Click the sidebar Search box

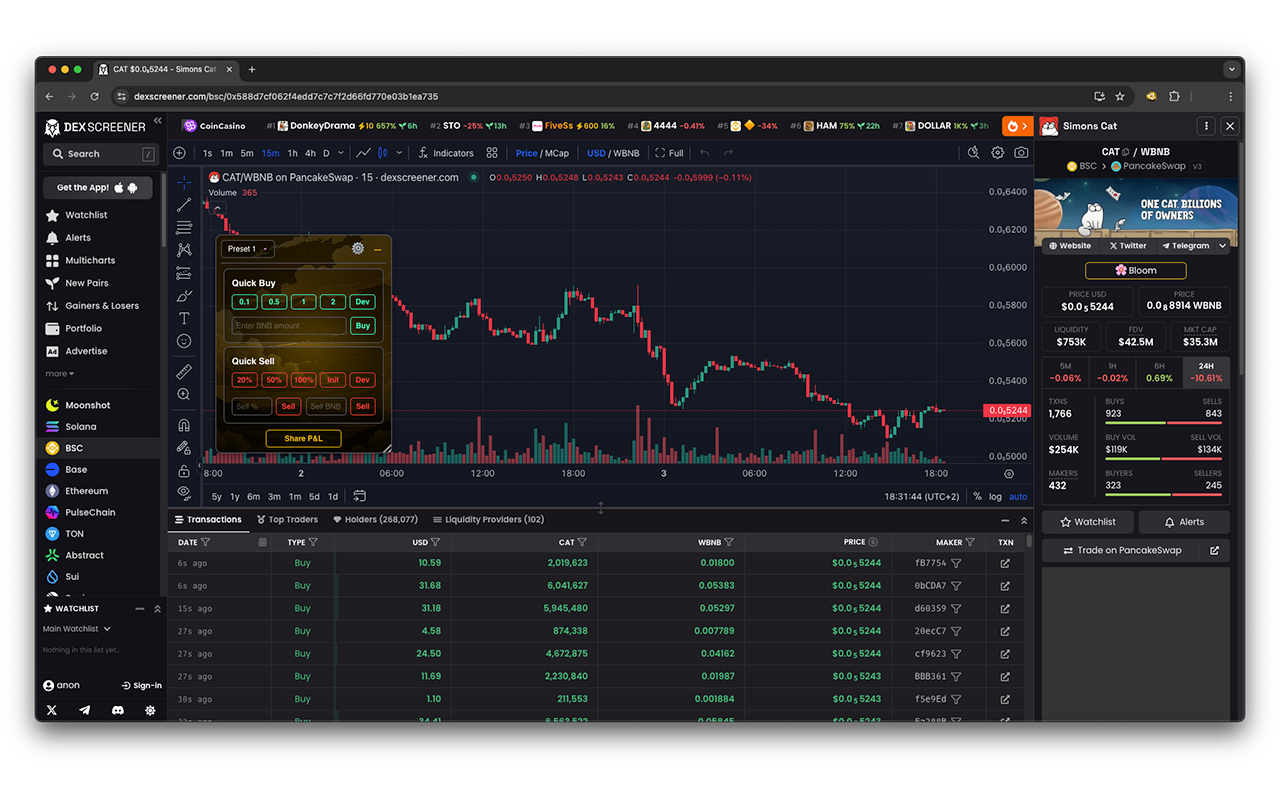[x=100, y=154]
